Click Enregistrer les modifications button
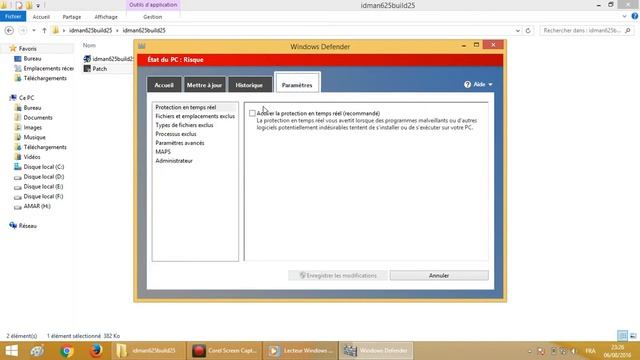Viewport: 640px width, 360px height. coord(338,276)
